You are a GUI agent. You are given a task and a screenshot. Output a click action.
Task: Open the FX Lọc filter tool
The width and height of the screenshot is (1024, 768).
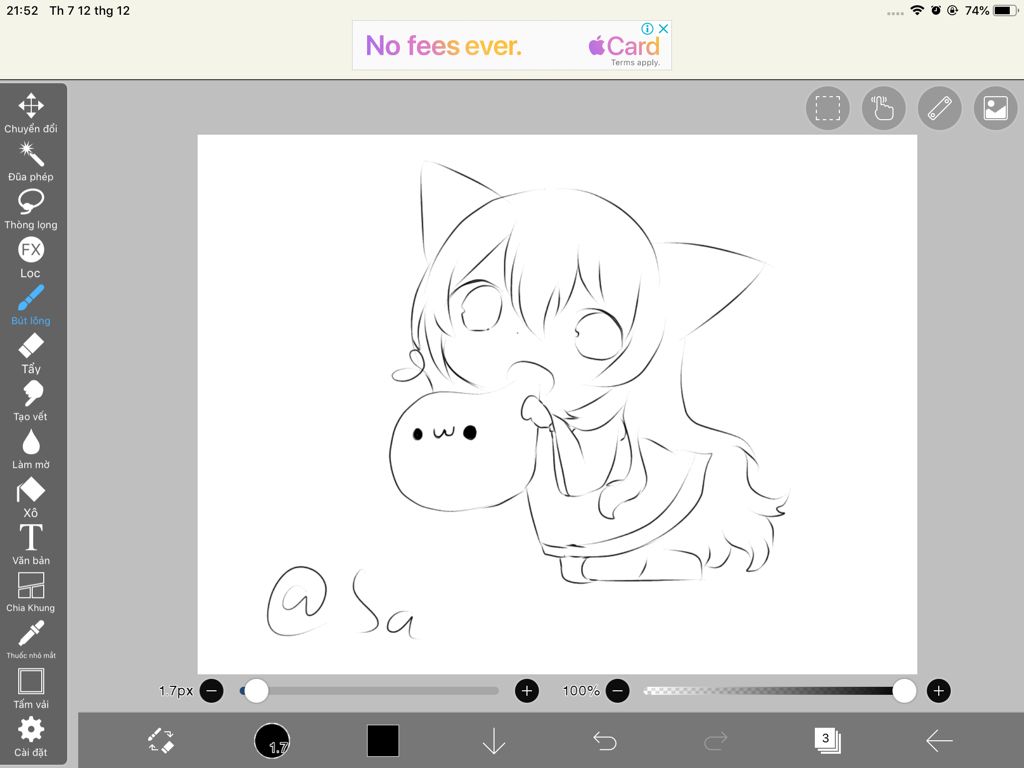click(31, 257)
